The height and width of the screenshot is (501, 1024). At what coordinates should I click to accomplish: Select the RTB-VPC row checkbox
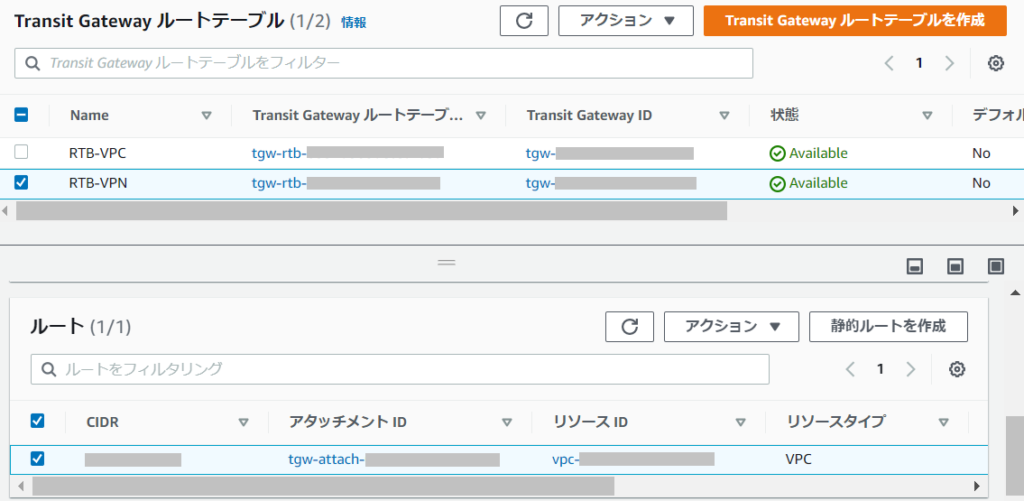tap(21, 152)
